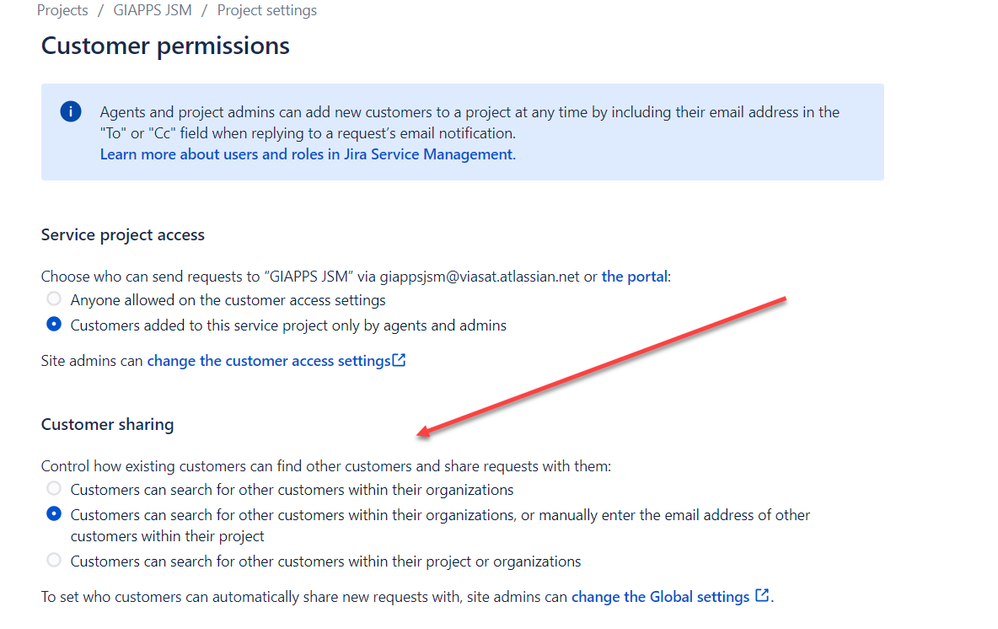998x629 pixels.
Task: Click external-link icon beside customer access settings
Action: (399, 361)
